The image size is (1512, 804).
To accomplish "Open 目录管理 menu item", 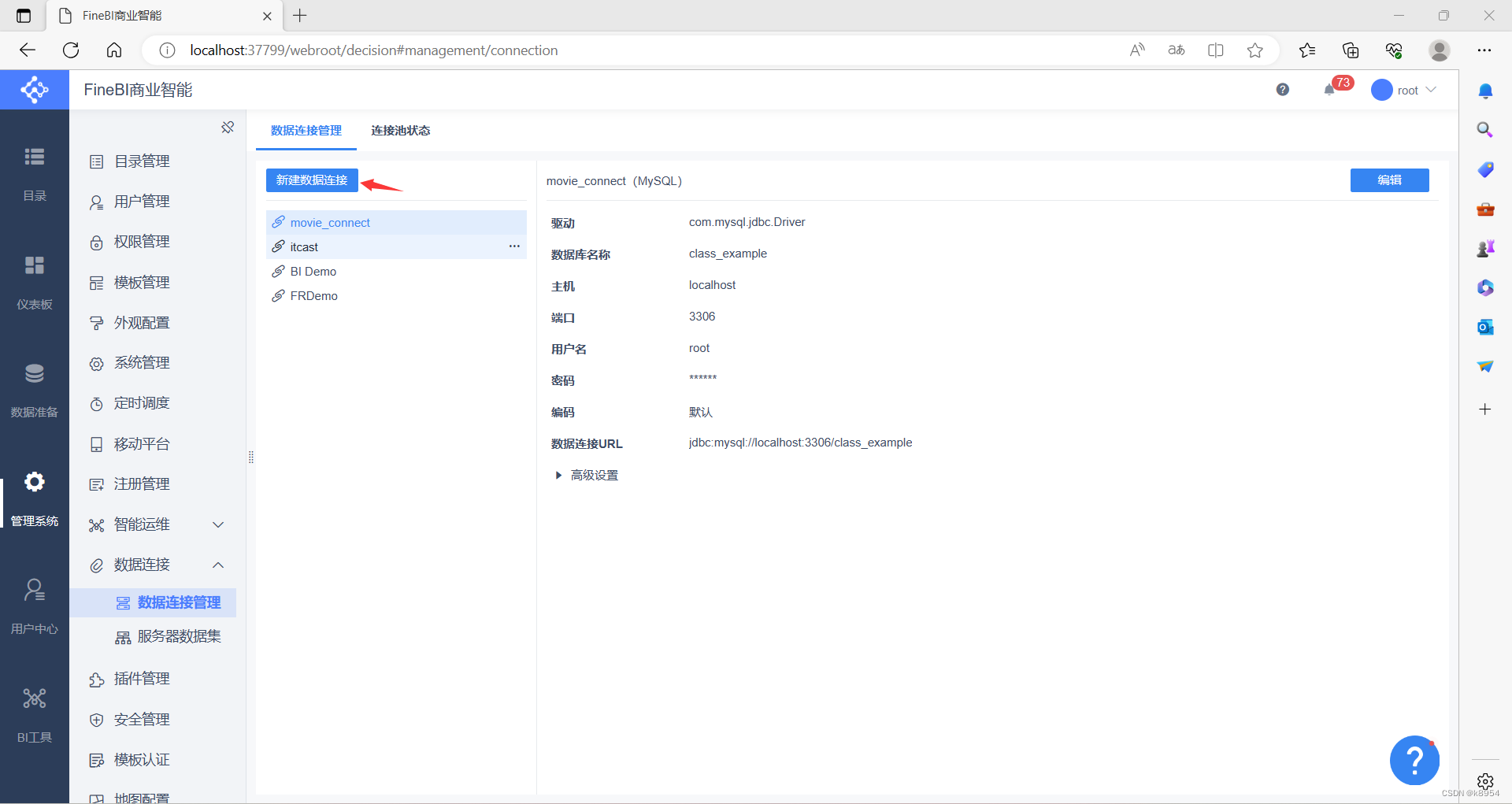I will pyautogui.click(x=142, y=161).
